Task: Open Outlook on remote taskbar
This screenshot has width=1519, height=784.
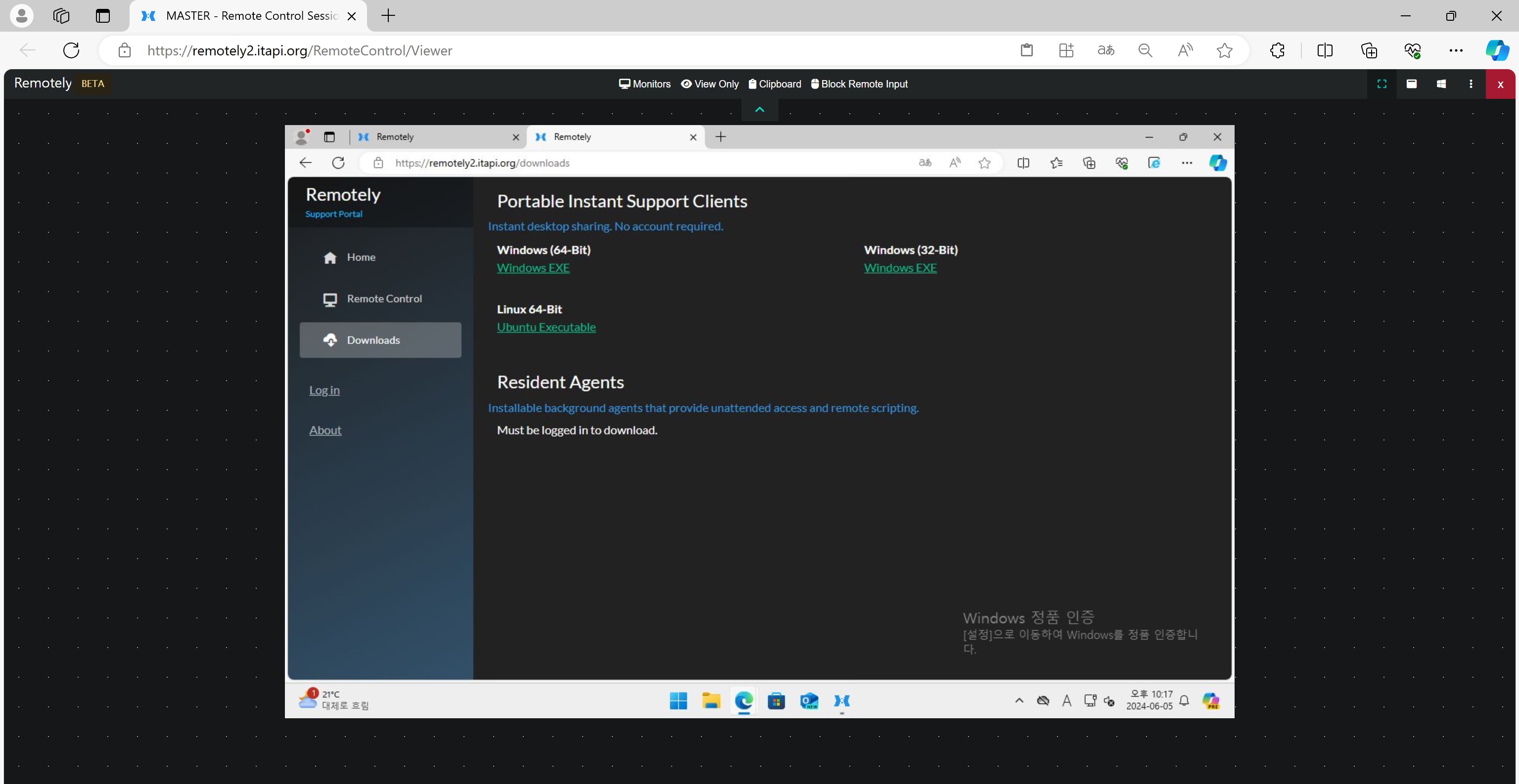Action: (809, 701)
